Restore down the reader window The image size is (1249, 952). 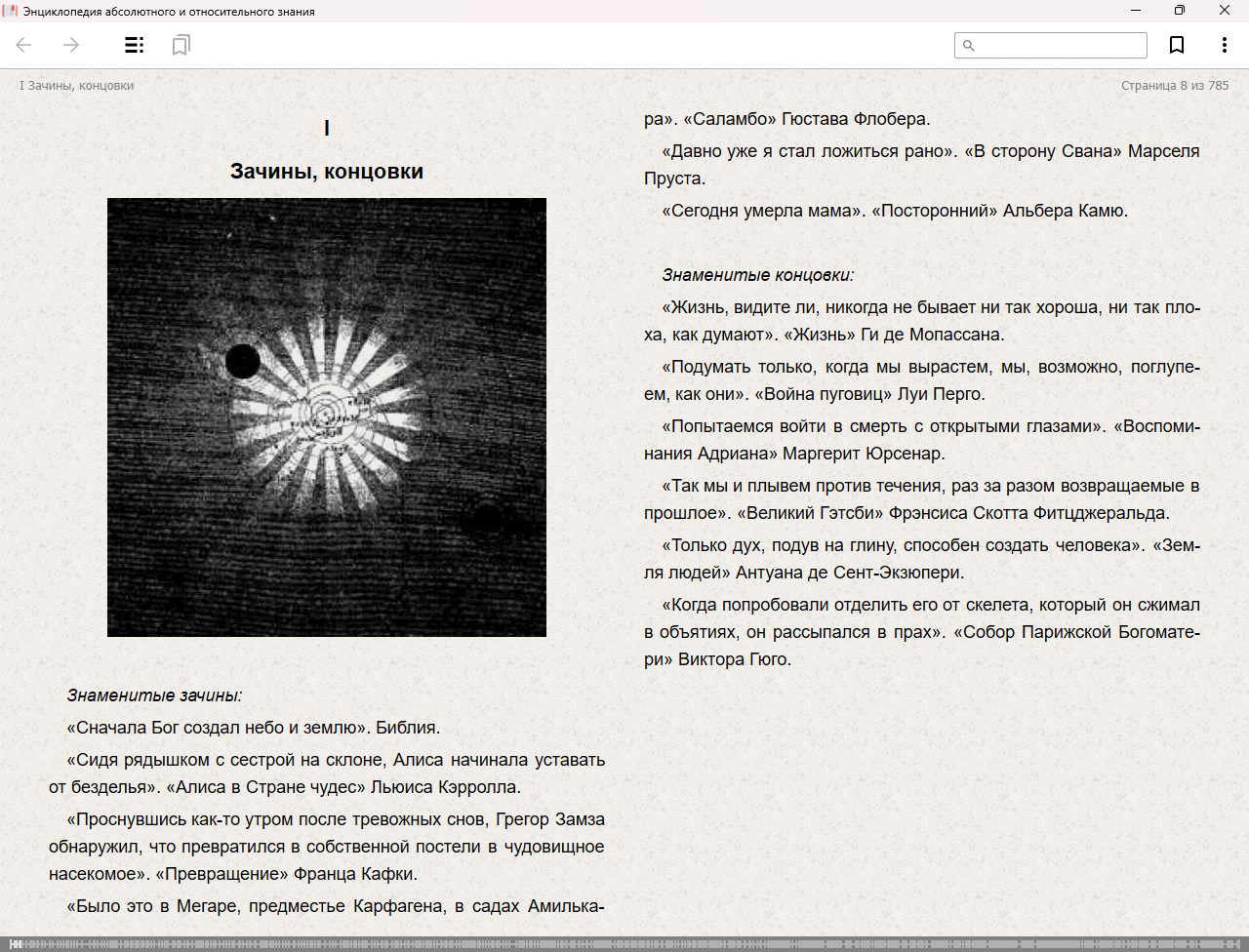1180,11
